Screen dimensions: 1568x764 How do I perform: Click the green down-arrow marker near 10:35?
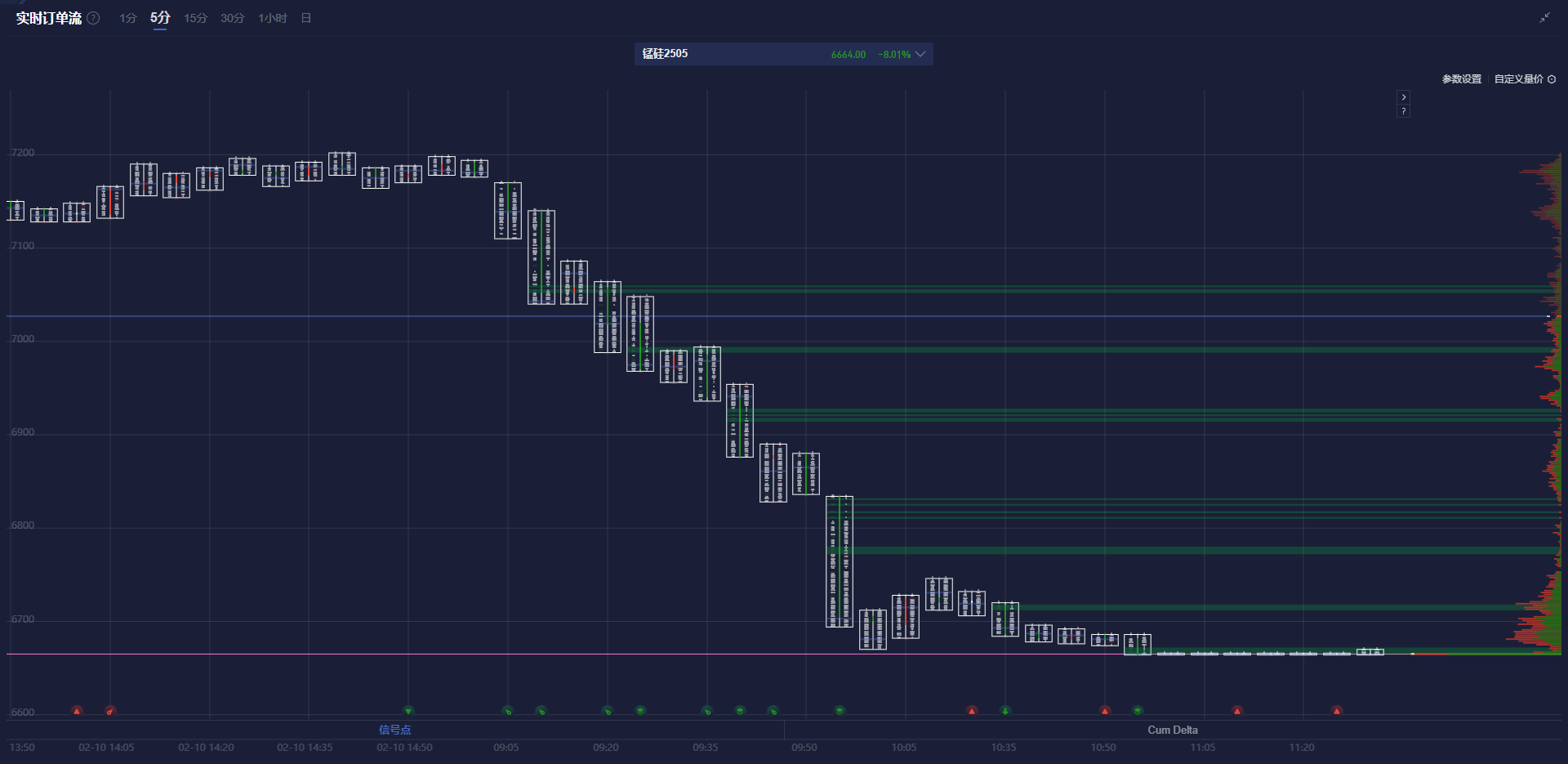point(1005,711)
